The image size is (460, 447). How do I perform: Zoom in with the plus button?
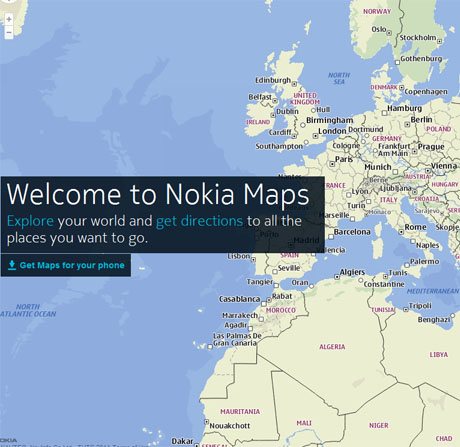click(9, 19)
